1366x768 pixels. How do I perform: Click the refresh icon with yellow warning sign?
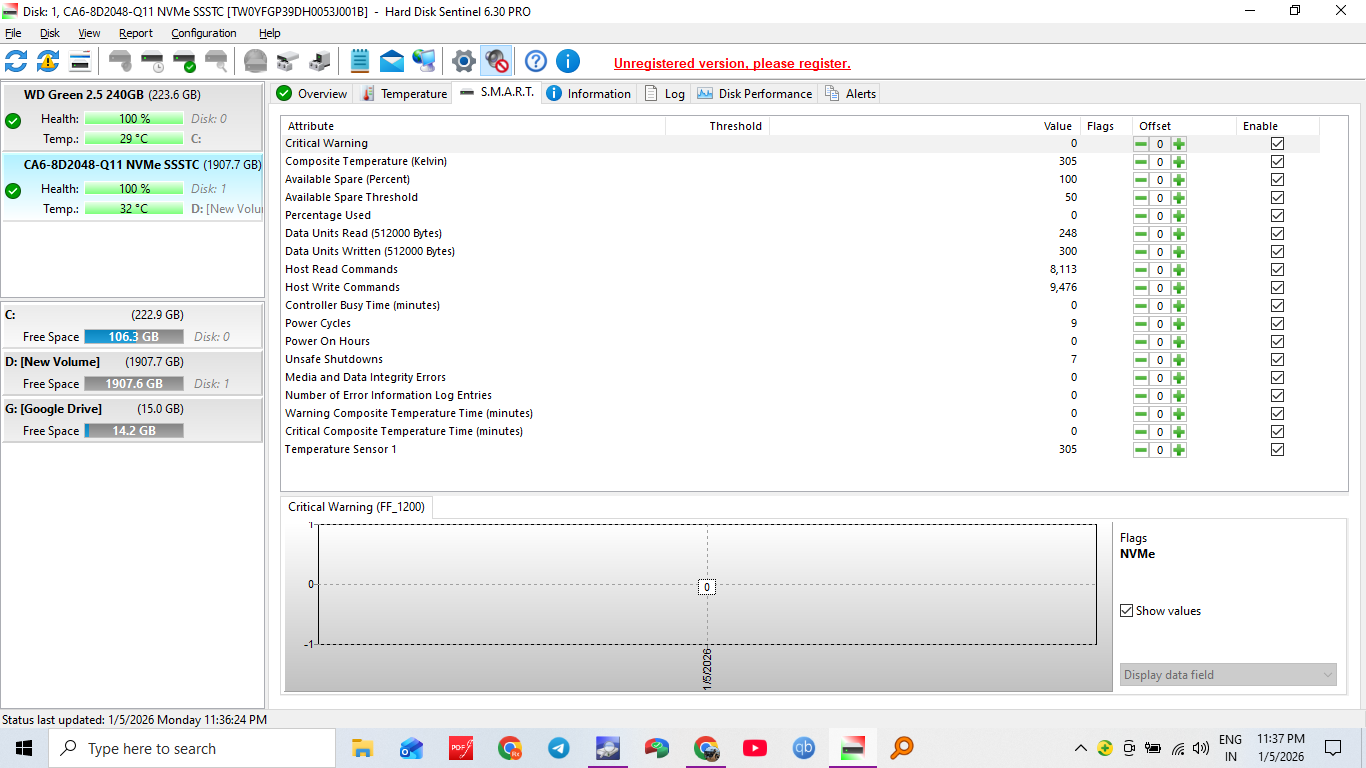click(x=48, y=61)
